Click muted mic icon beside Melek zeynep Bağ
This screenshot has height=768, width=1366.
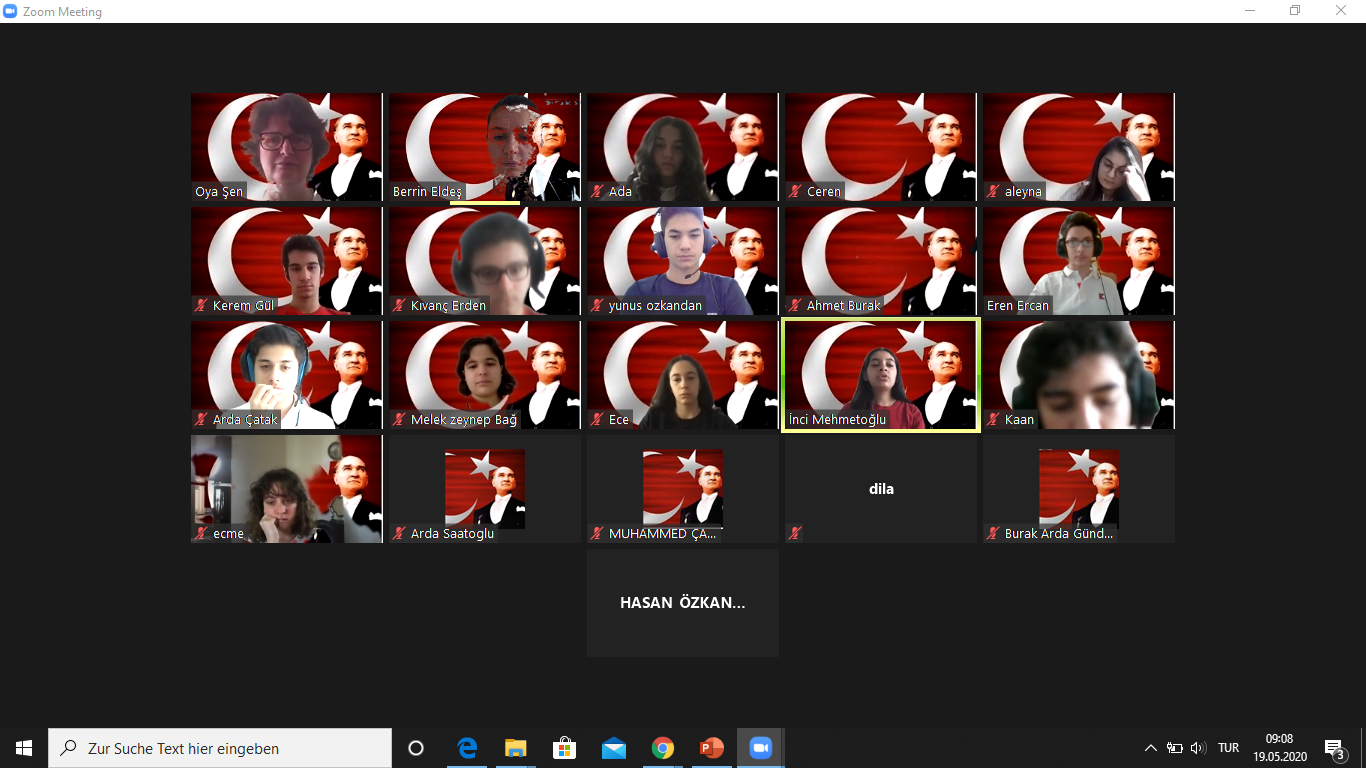pos(400,419)
